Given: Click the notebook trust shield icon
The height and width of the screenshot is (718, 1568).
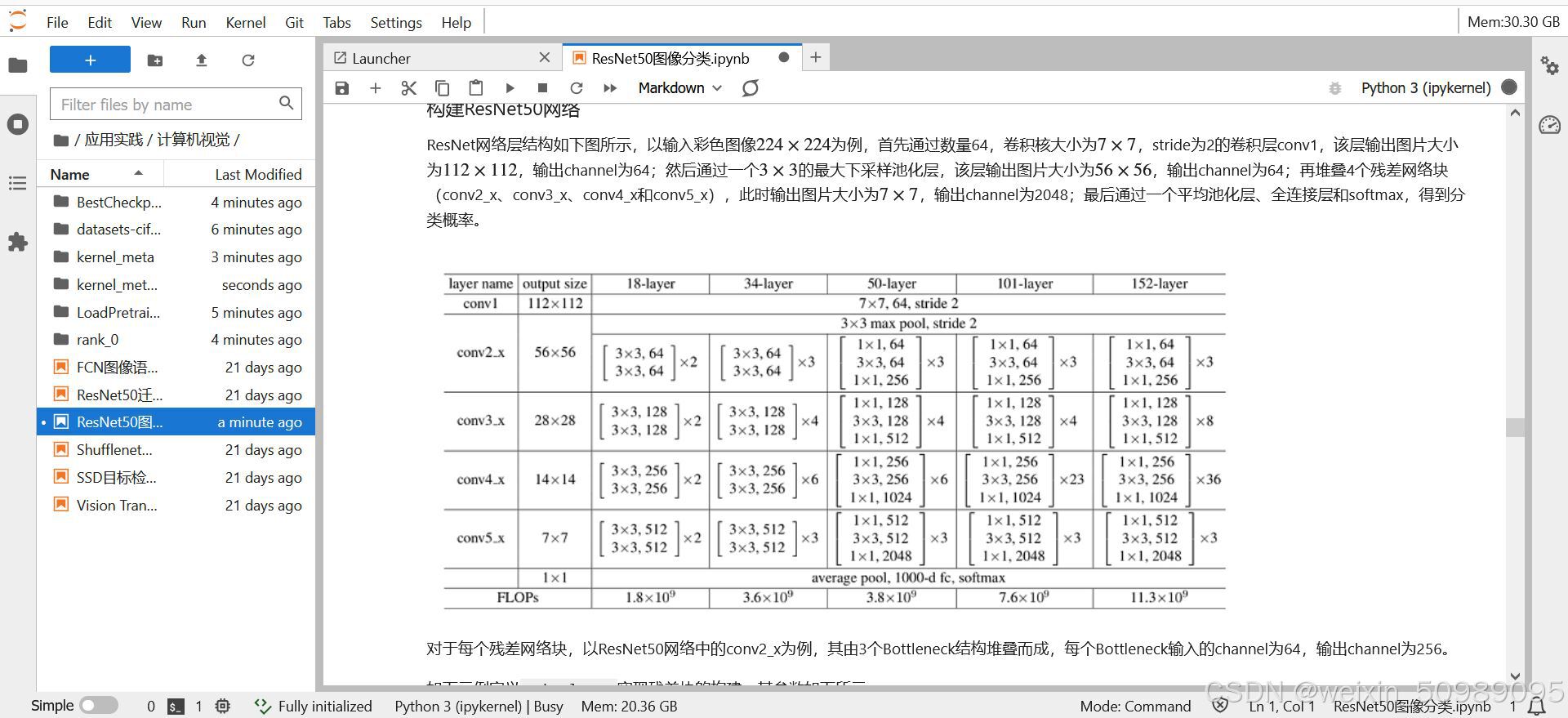Looking at the screenshot, I should click(1220, 706).
